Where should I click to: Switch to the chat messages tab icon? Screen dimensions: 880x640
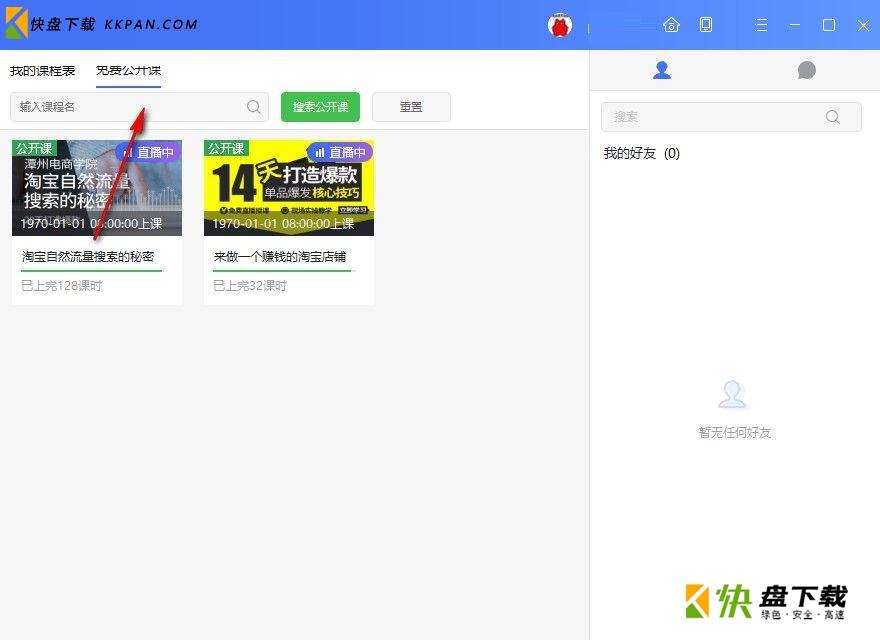806,70
